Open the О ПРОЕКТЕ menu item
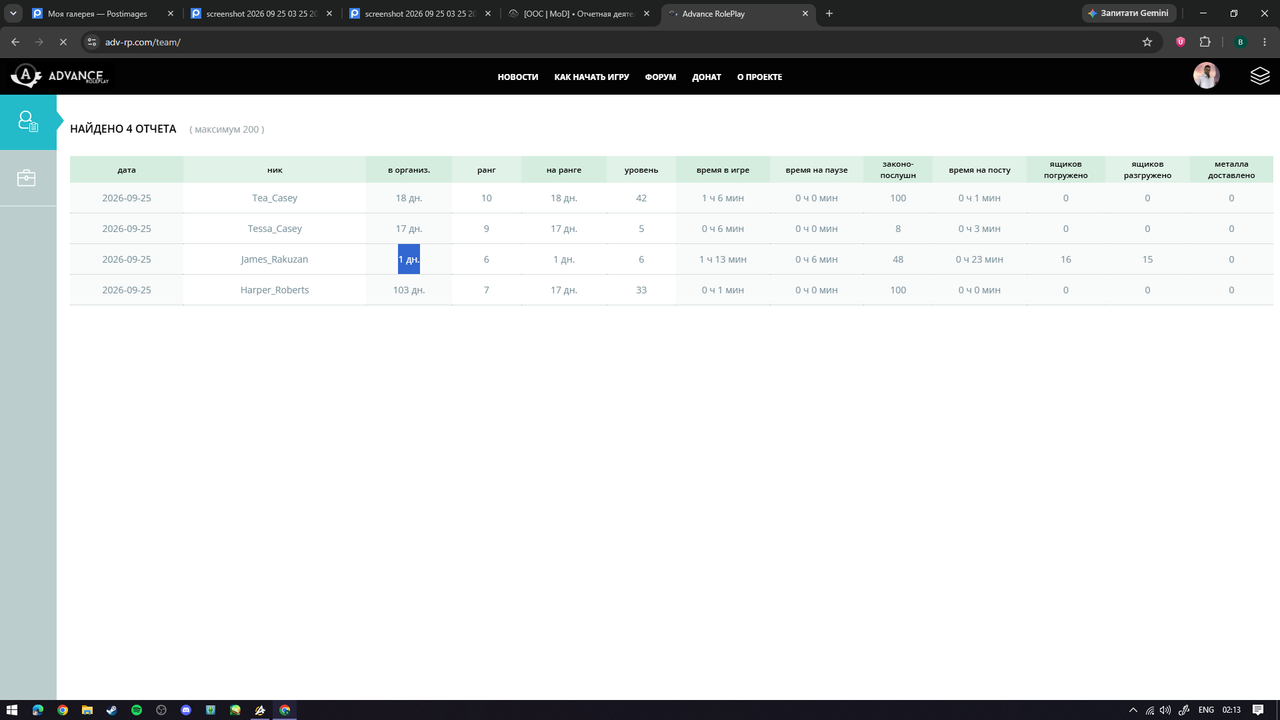 759,77
